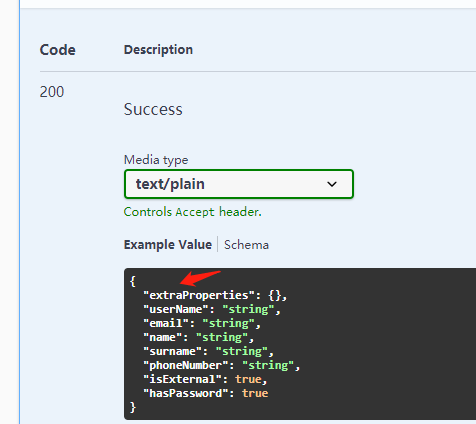Click the "name" key in the example

click(x=163, y=337)
